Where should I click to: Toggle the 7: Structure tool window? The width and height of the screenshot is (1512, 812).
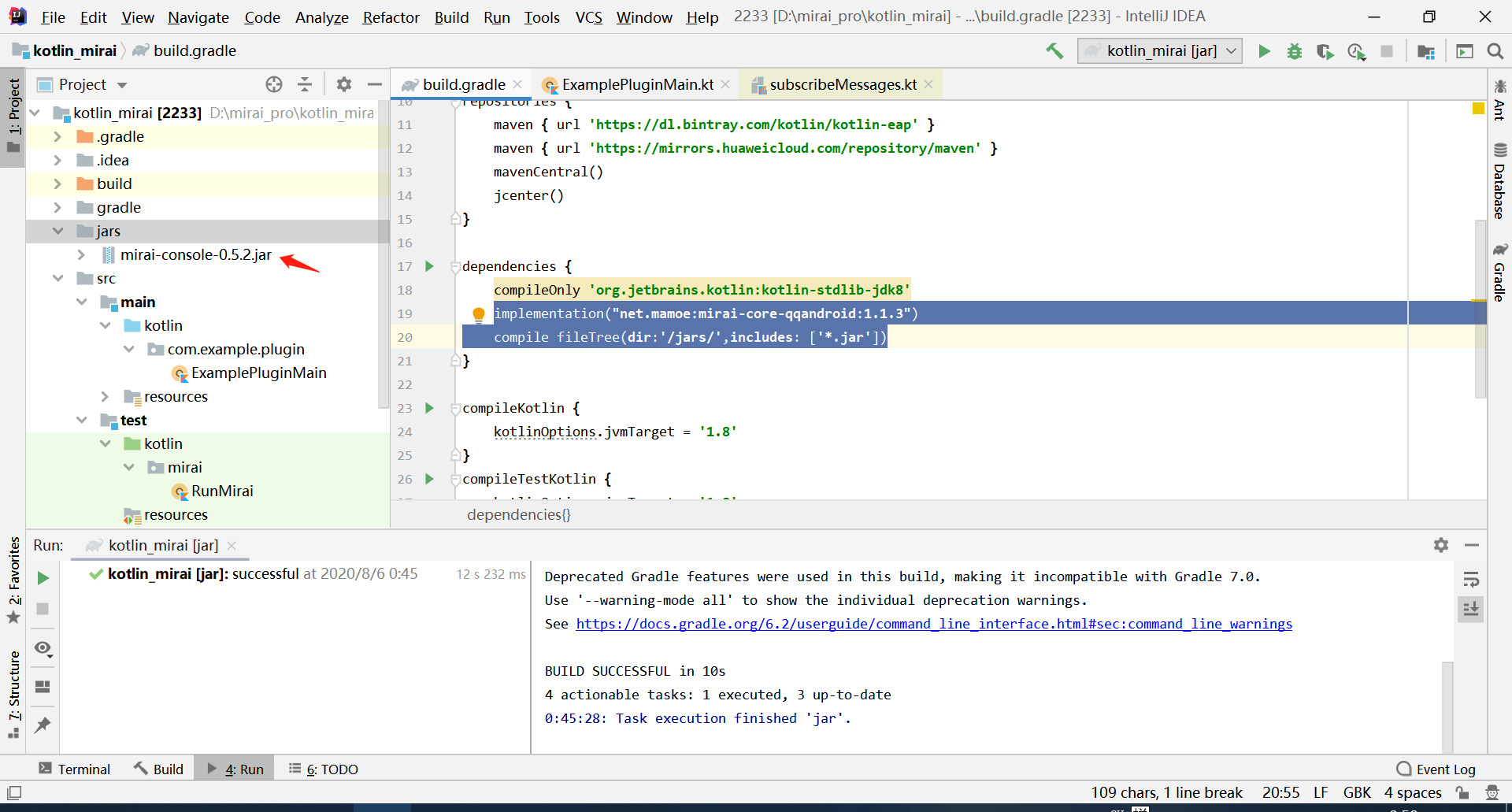pyautogui.click(x=13, y=694)
